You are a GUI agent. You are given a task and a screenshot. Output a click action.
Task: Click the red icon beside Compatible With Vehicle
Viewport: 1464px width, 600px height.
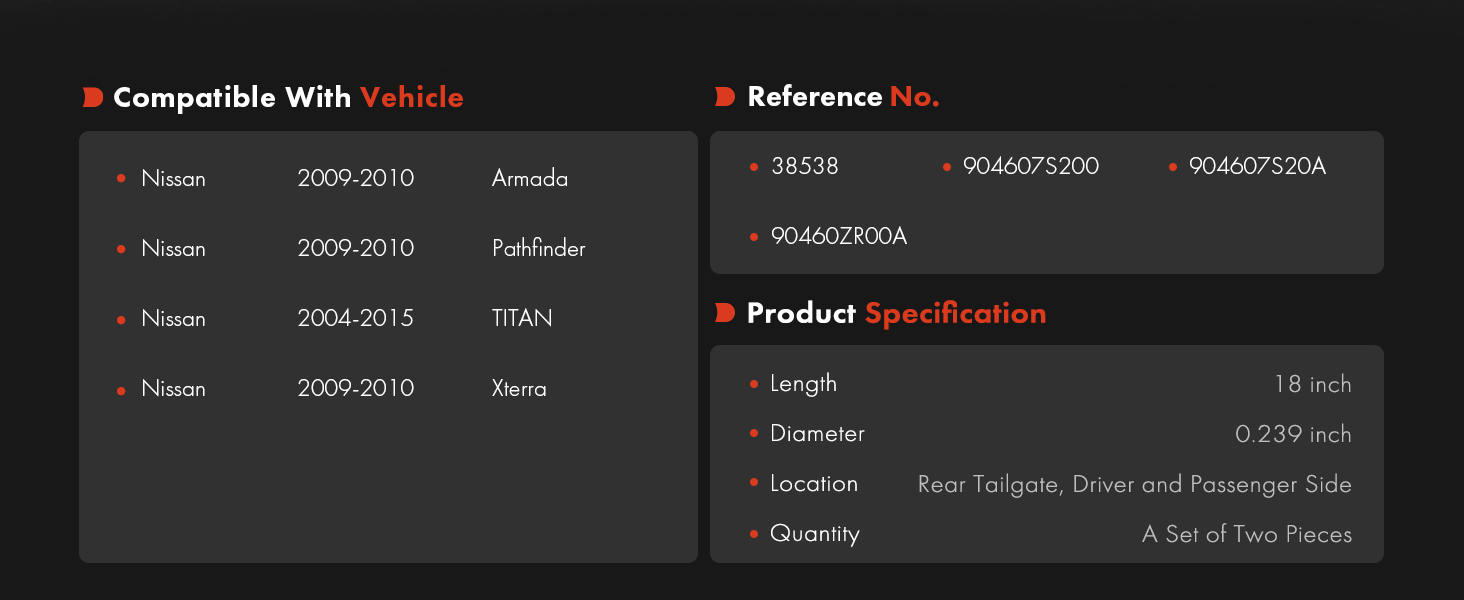(93, 97)
